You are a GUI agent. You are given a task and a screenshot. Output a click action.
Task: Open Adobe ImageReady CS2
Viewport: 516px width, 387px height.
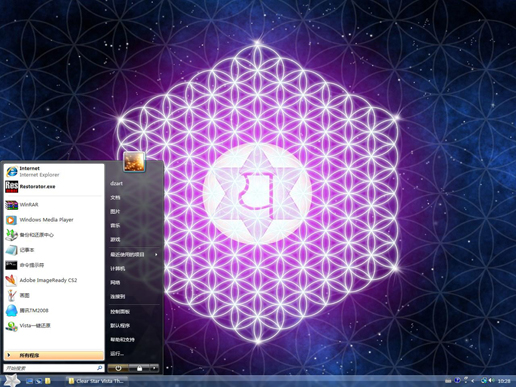click(x=54, y=280)
